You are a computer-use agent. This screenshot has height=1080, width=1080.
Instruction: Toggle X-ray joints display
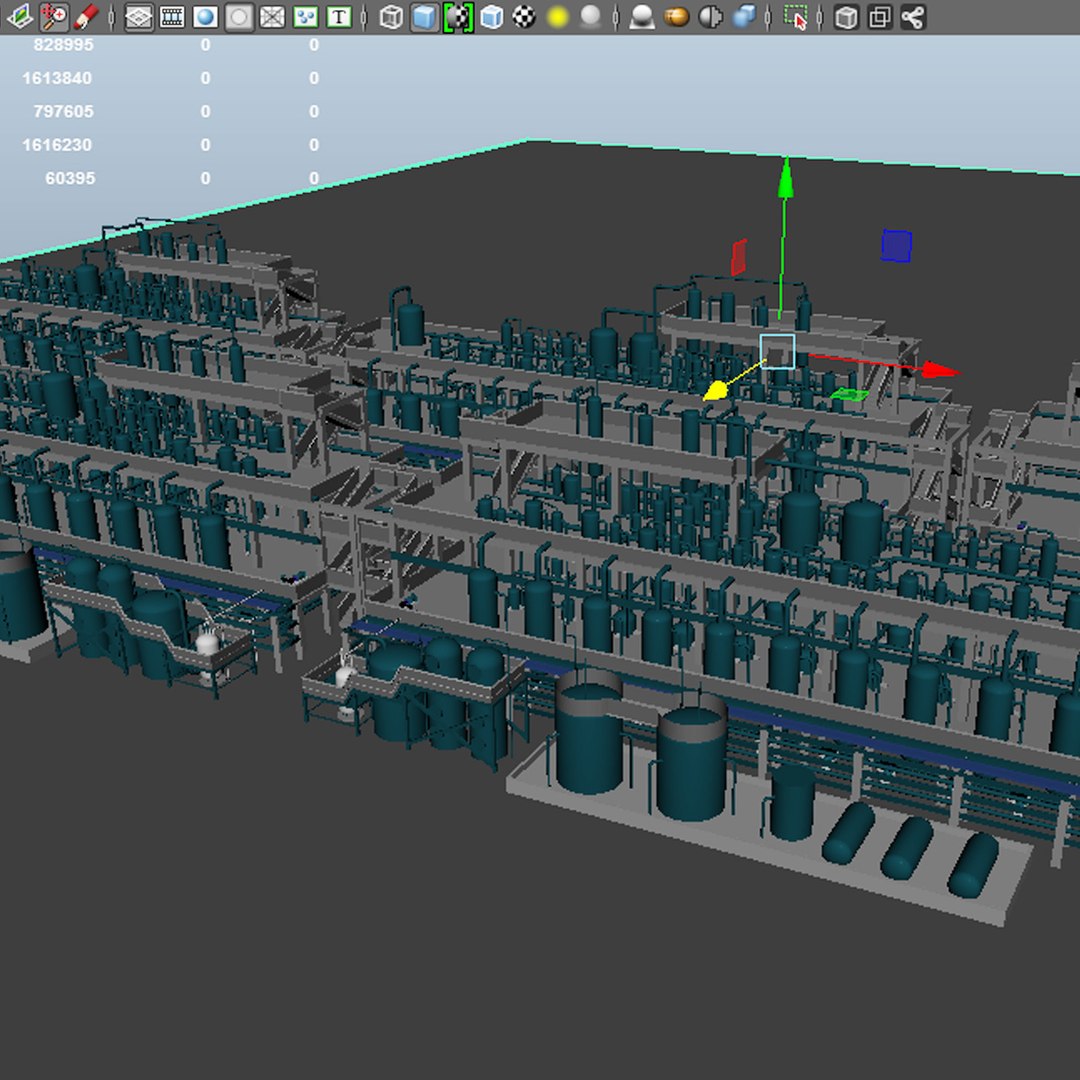[x=913, y=17]
